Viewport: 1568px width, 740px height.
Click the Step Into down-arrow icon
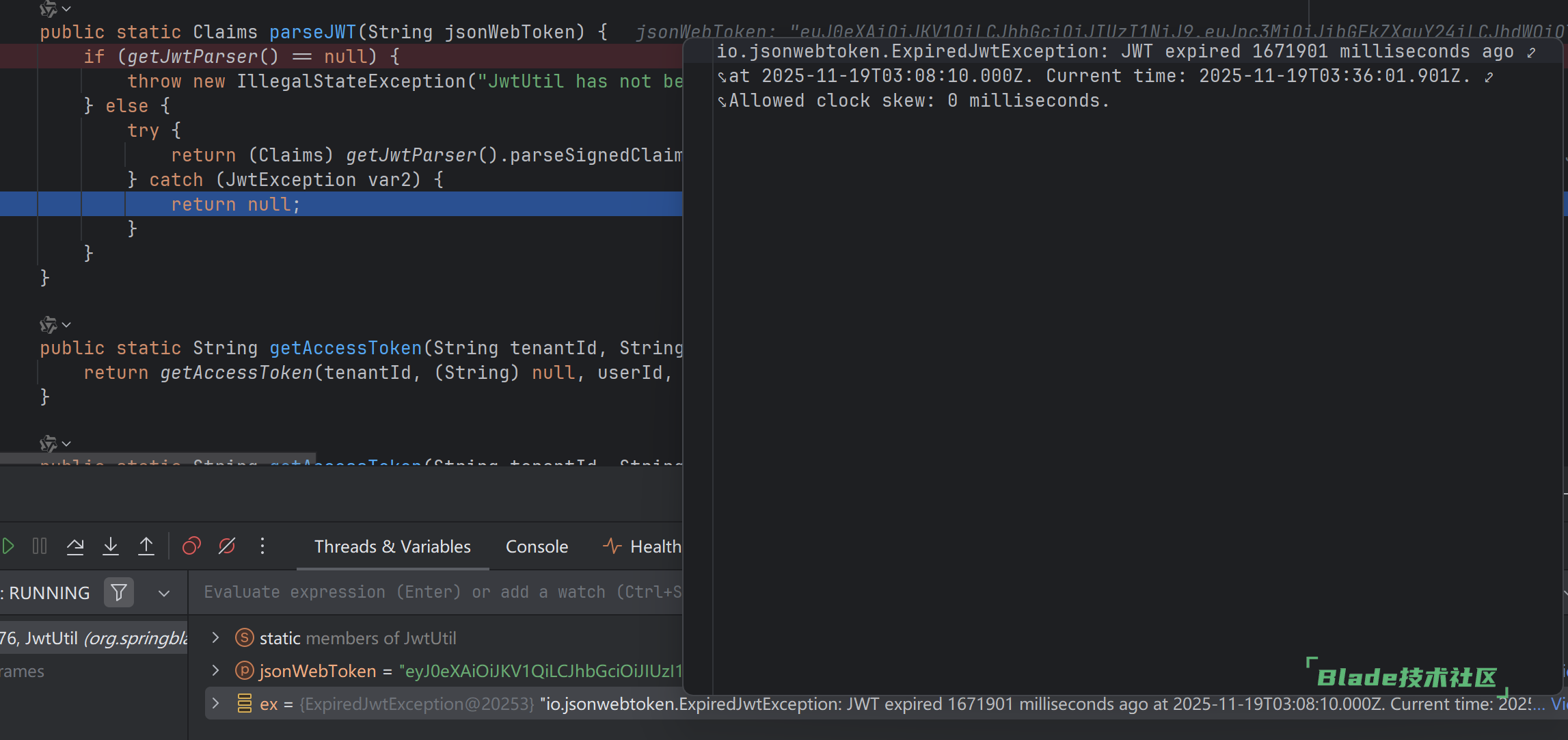coord(111,546)
